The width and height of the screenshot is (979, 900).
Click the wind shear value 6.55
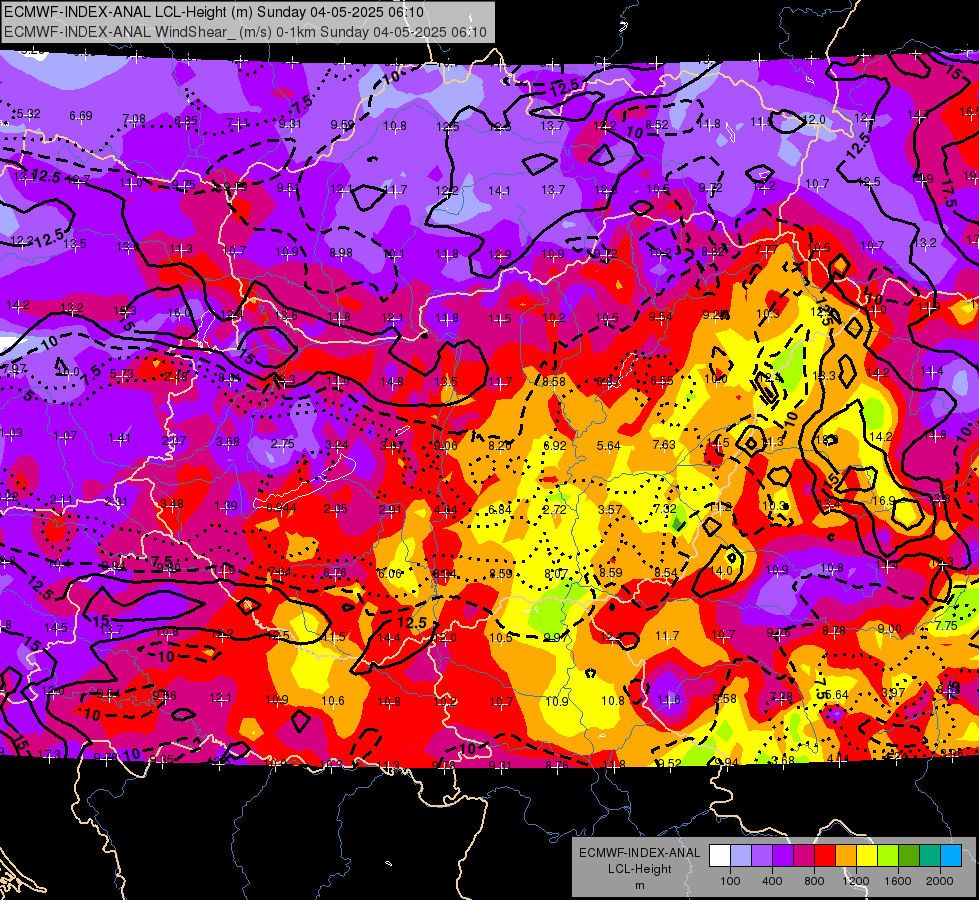coord(662,380)
